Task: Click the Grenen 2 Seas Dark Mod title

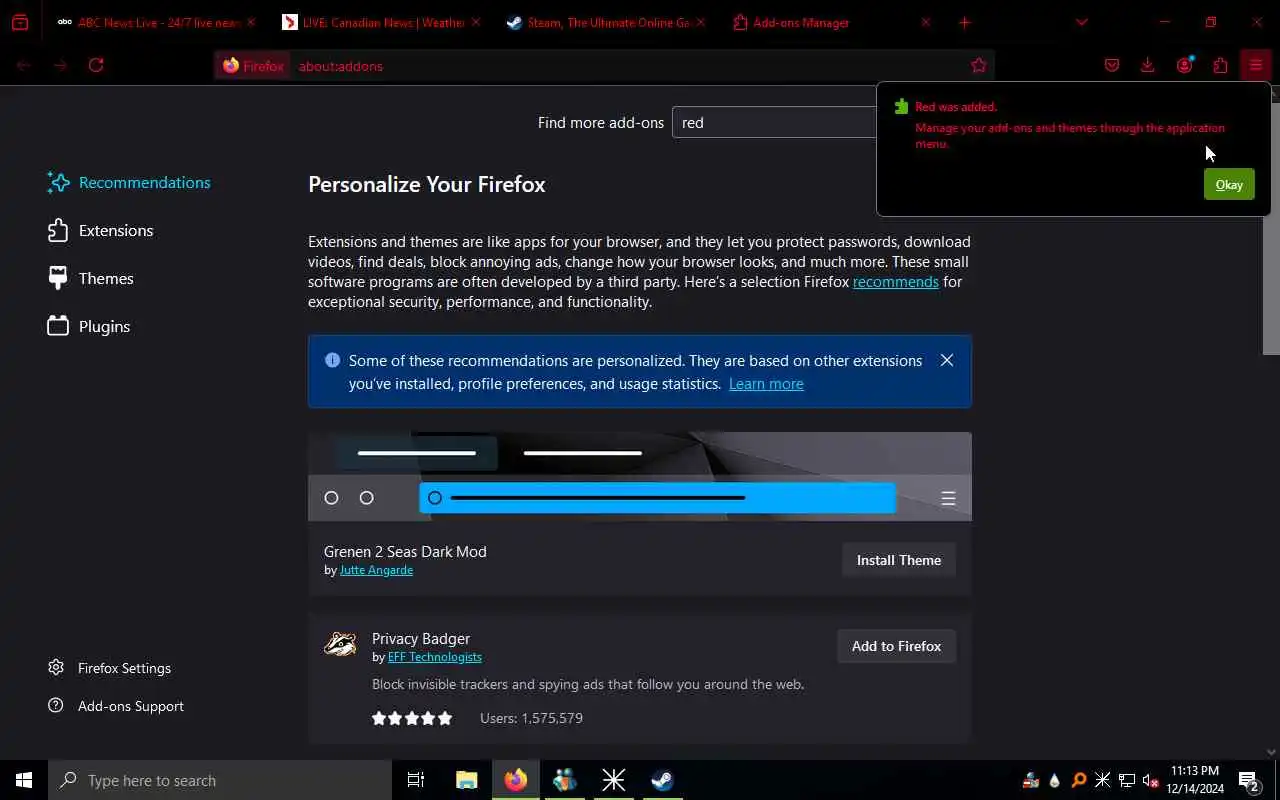Action: [405, 551]
